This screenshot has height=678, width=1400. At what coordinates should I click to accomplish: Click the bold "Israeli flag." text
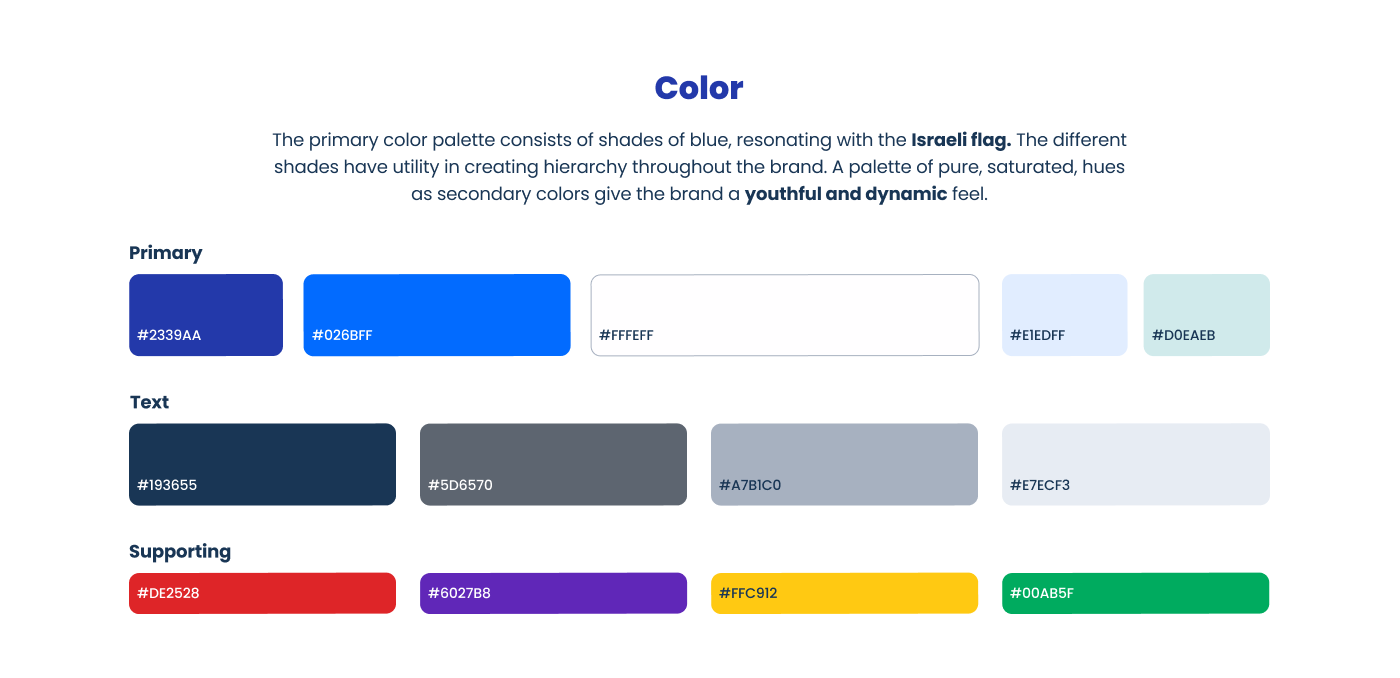[961, 140]
